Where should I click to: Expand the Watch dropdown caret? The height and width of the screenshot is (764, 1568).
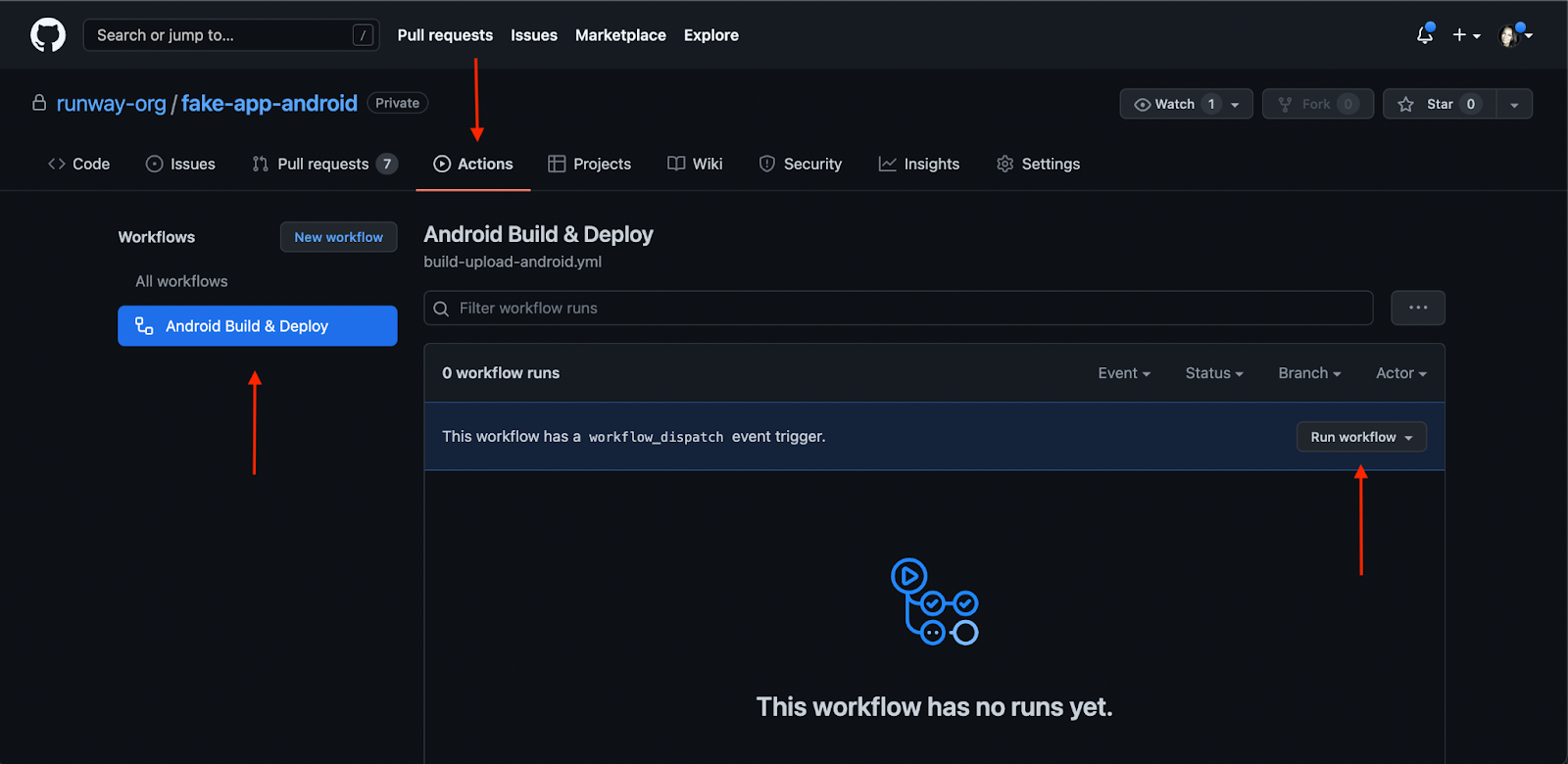tap(1236, 104)
